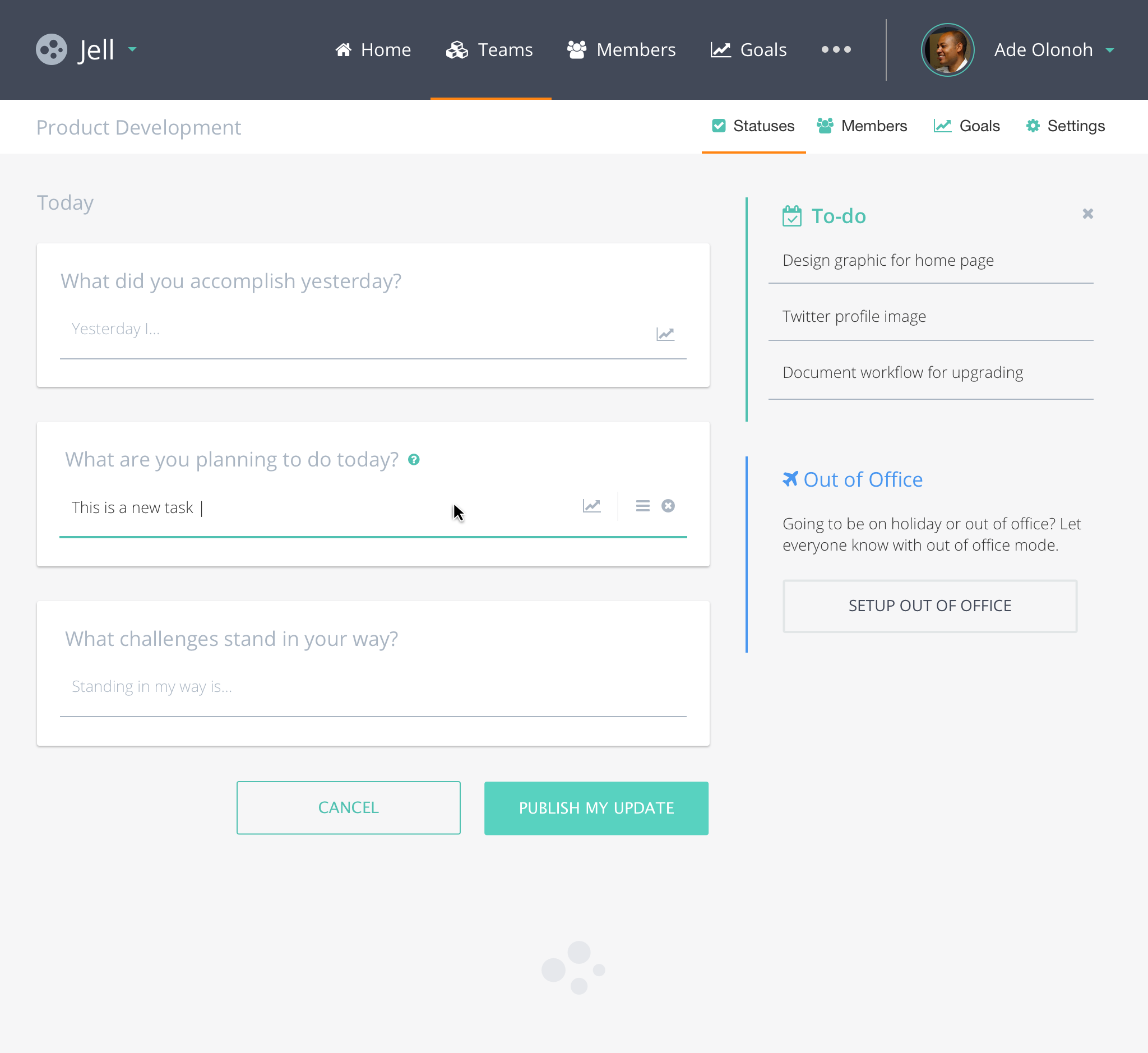
Task: Remove the task with the circle X icon
Action: (x=668, y=506)
